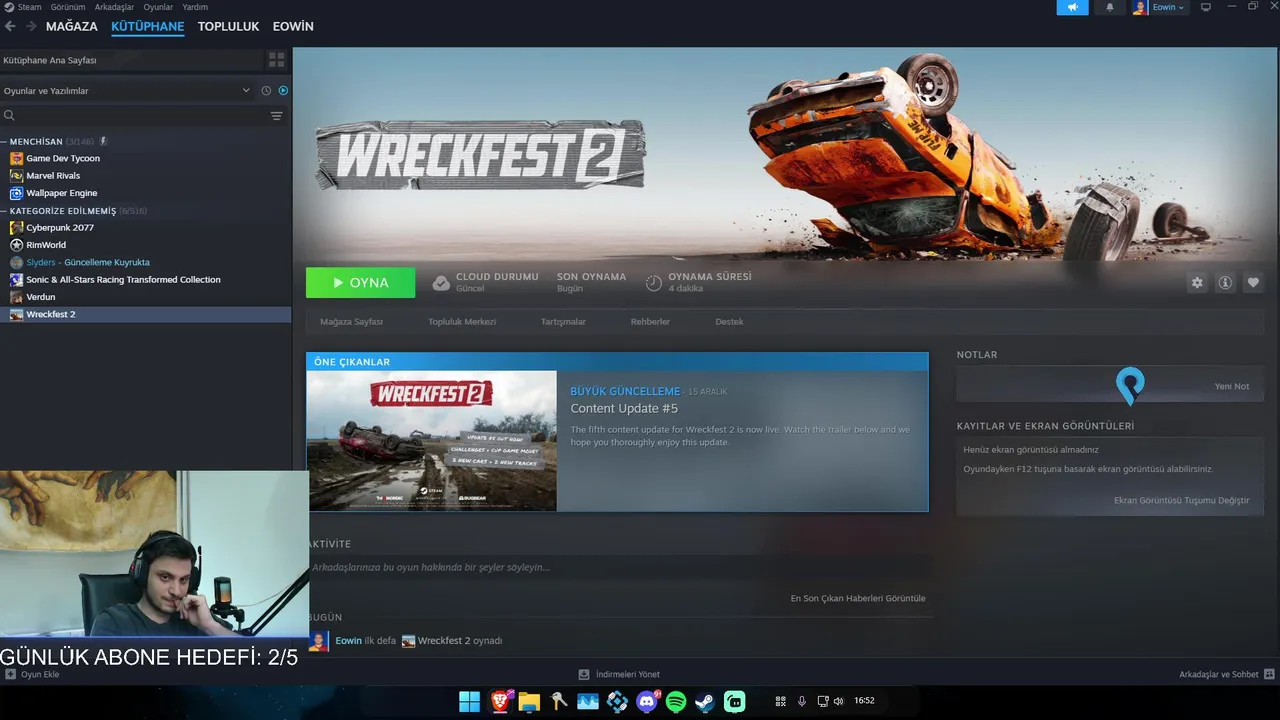Open the Yardım menu

tap(195, 7)
